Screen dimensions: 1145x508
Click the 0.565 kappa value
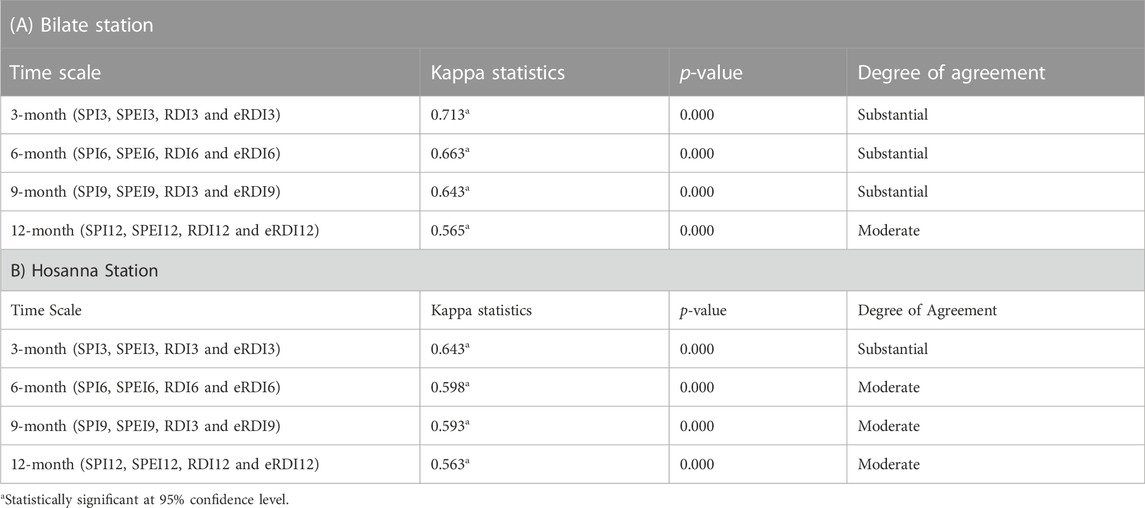pos(449,231)
